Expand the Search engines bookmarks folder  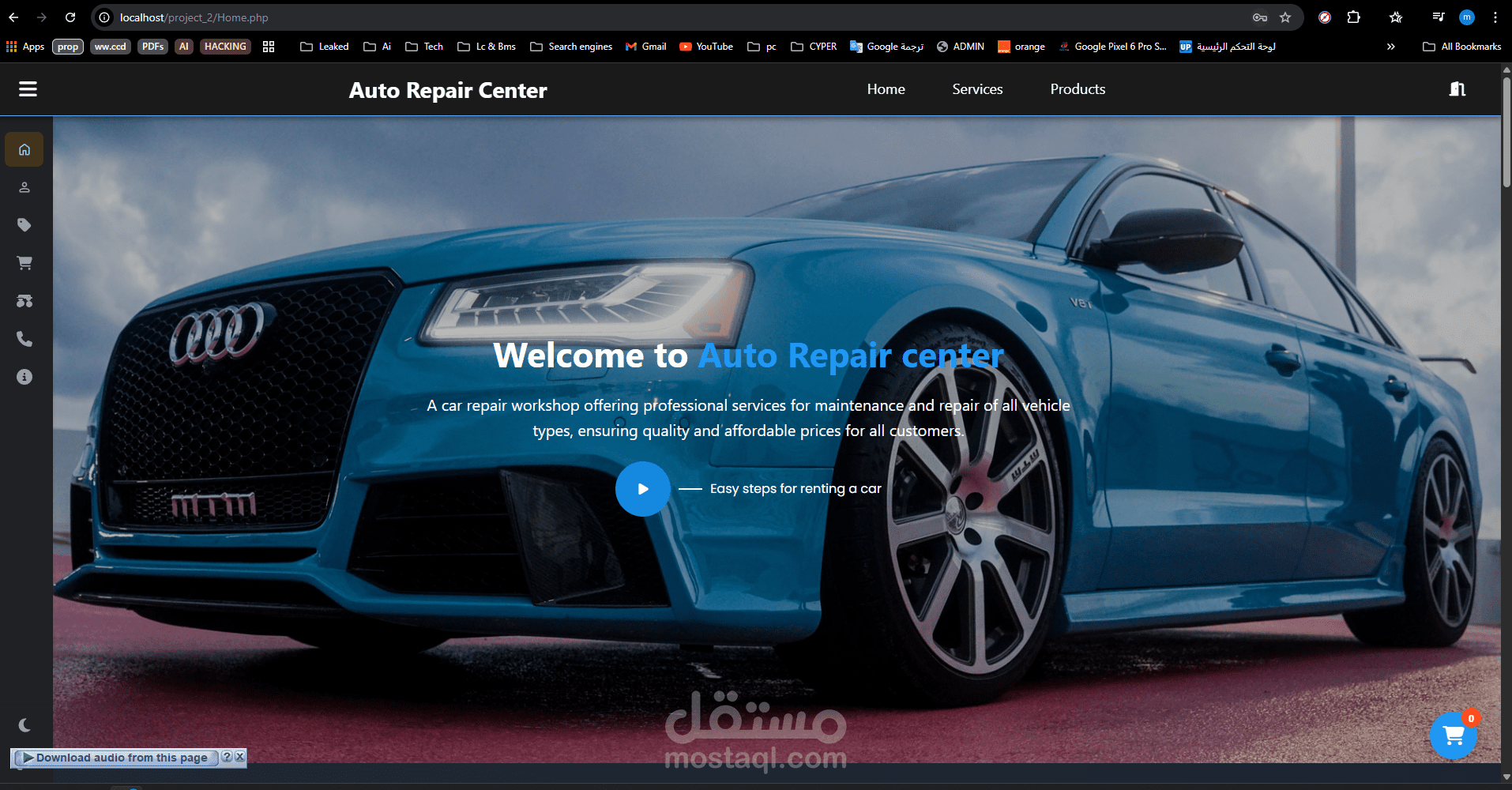pyautogui.click(x=571, y=47)
